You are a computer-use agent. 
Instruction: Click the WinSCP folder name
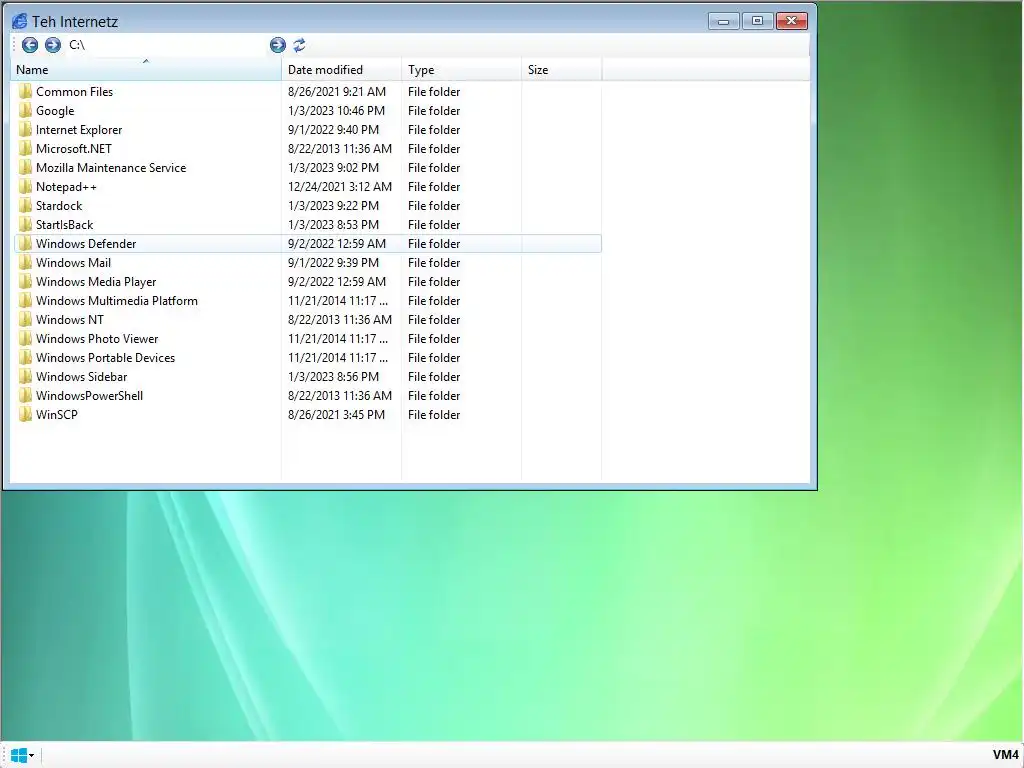57,413
